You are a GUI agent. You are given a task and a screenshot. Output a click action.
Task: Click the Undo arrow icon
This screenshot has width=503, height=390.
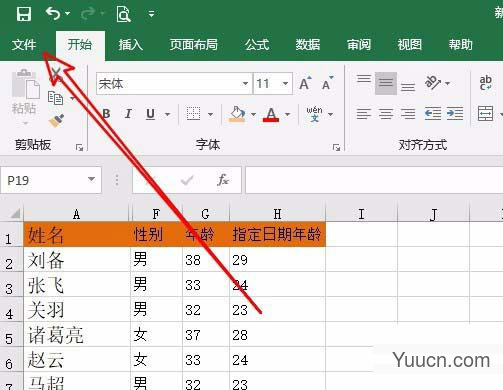pos(53,13)
